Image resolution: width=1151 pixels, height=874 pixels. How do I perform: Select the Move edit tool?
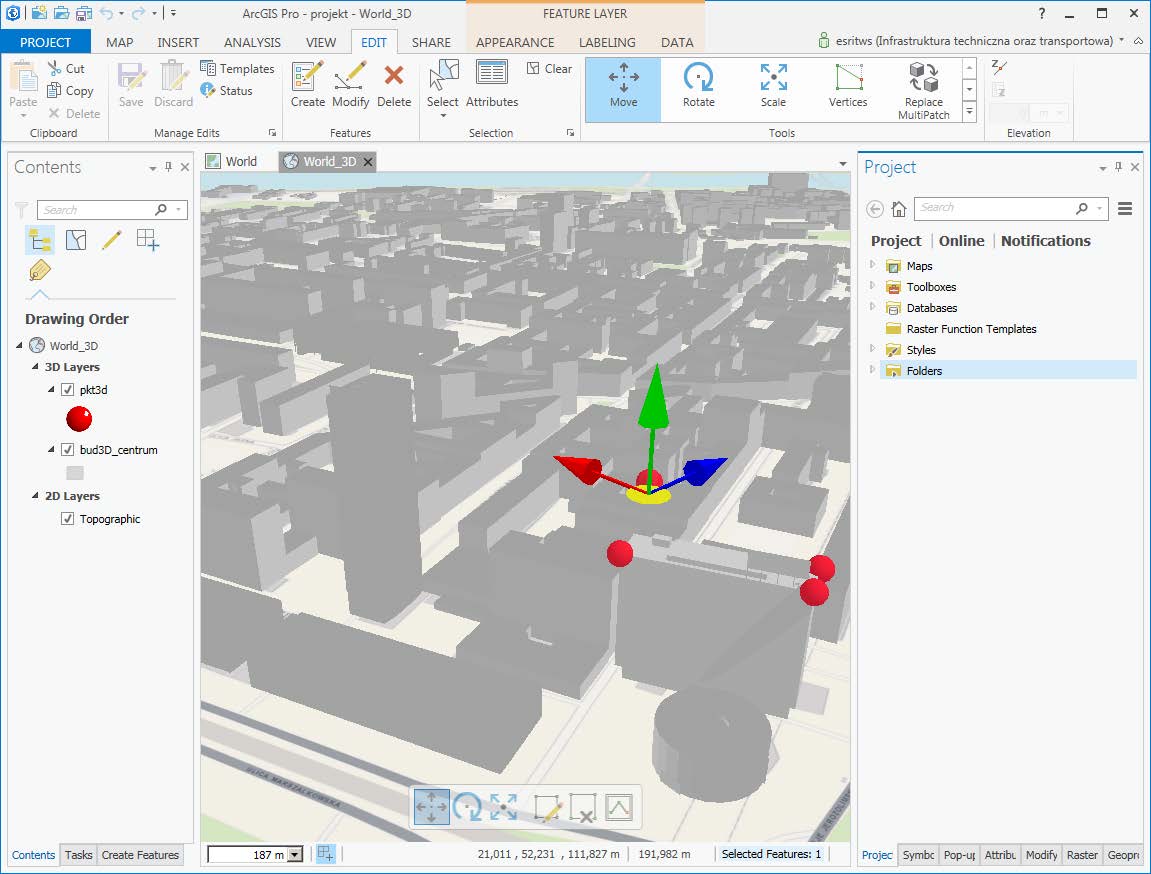pyautogui.click(x=623, y=90)
